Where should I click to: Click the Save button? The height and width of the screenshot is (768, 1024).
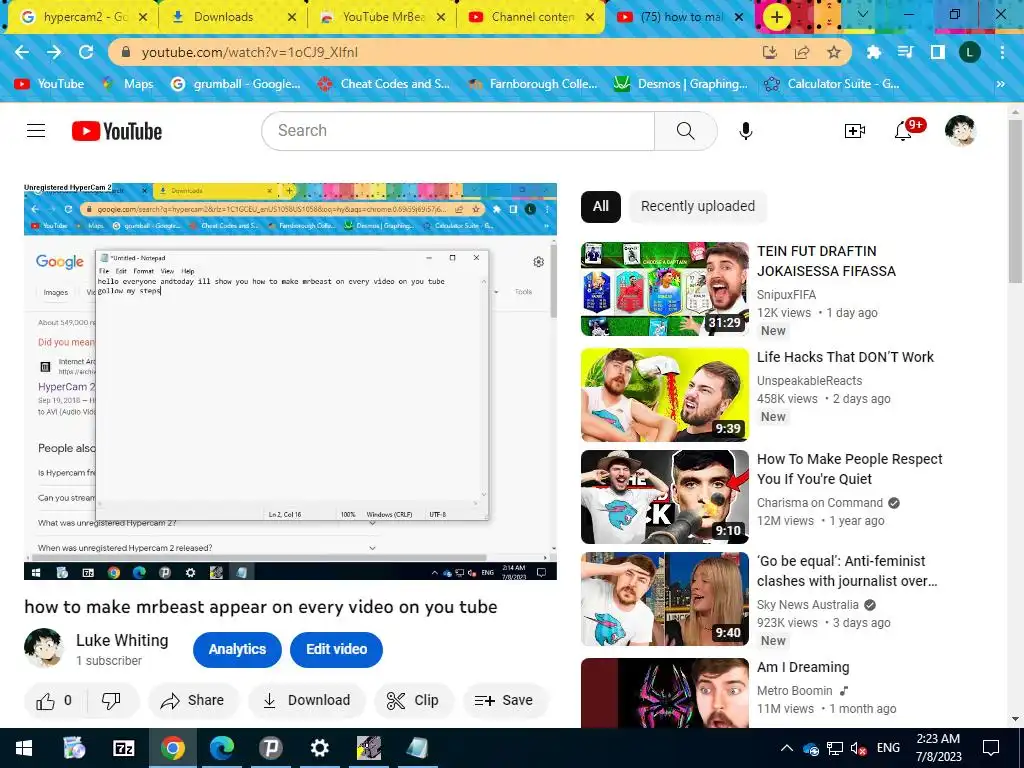click(x=505, y=701)
